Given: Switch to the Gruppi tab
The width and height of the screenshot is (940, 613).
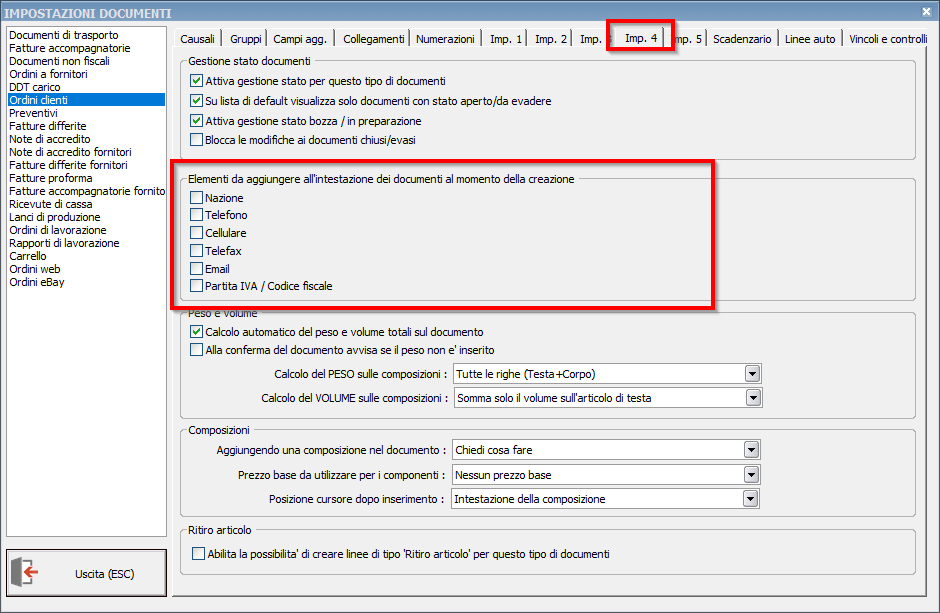Looking at the screenshot, I should pos(246,39).
